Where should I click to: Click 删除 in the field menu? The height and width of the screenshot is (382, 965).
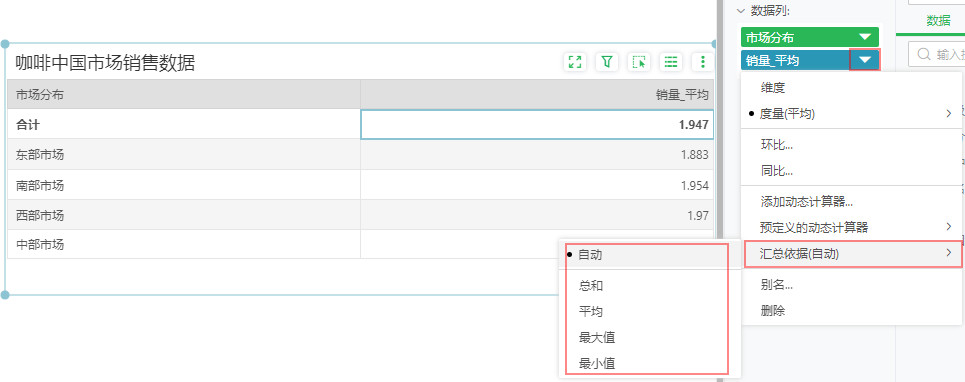pyautogui.click(x=852, y=311)
